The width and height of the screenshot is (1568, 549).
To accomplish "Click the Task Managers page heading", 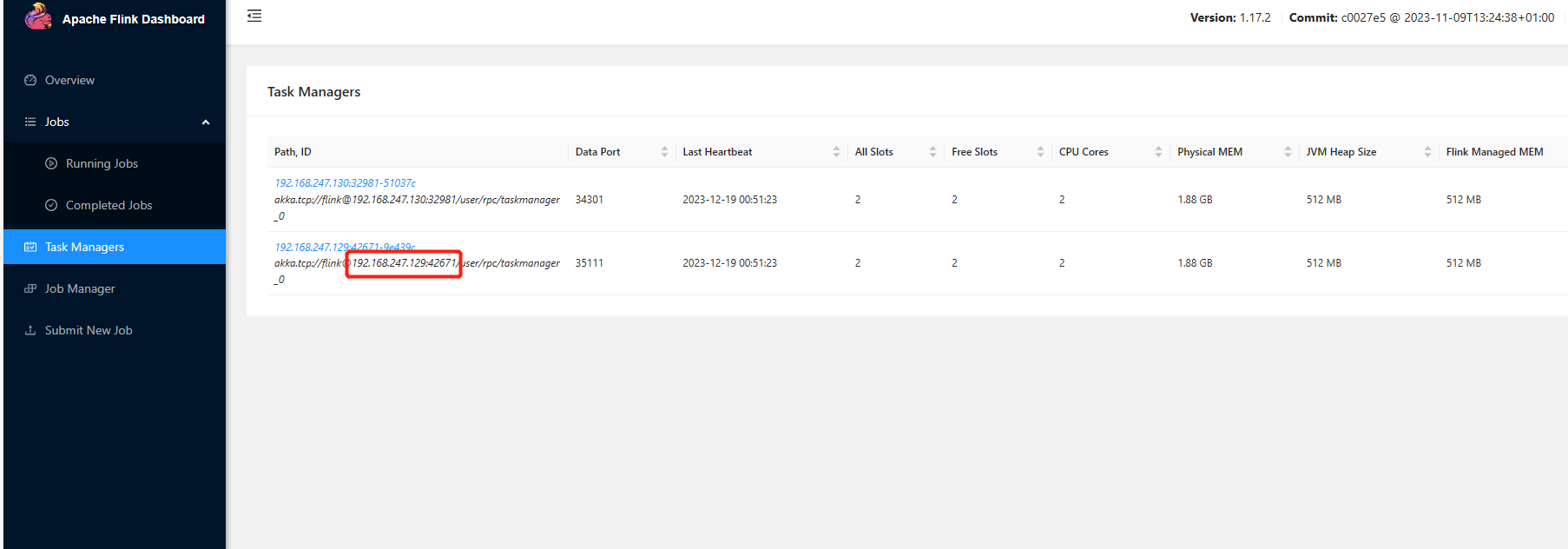I will [313, 92].
